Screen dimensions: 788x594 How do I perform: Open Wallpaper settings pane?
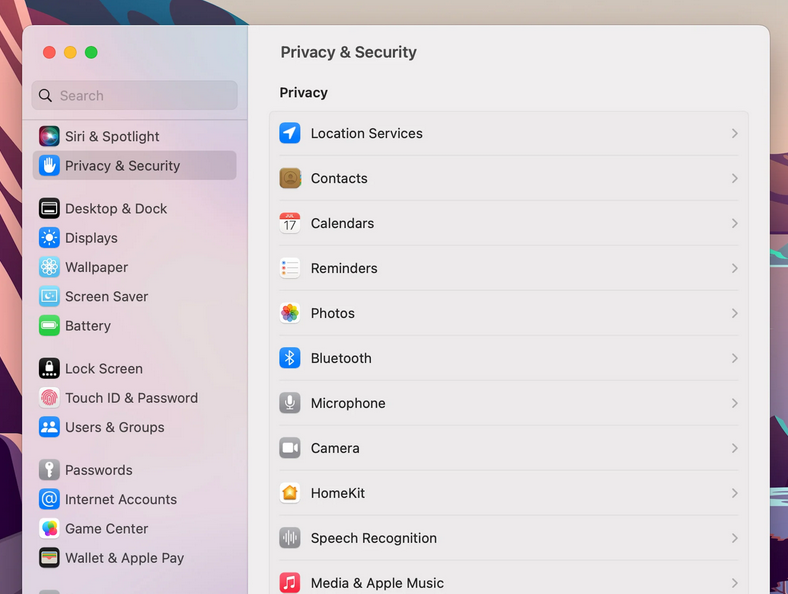[134, 267]
